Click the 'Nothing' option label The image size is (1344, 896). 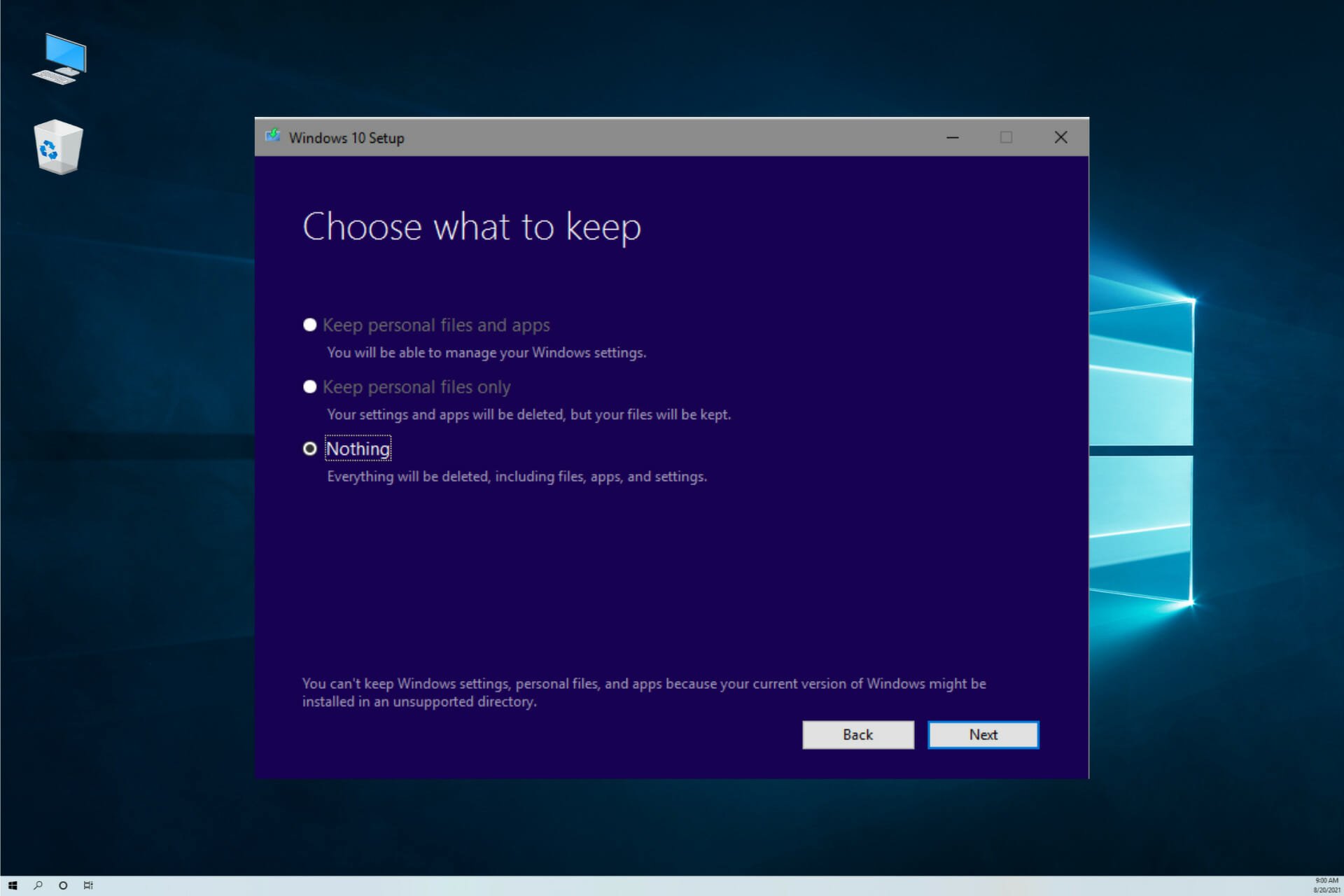(x=358, y=449)
